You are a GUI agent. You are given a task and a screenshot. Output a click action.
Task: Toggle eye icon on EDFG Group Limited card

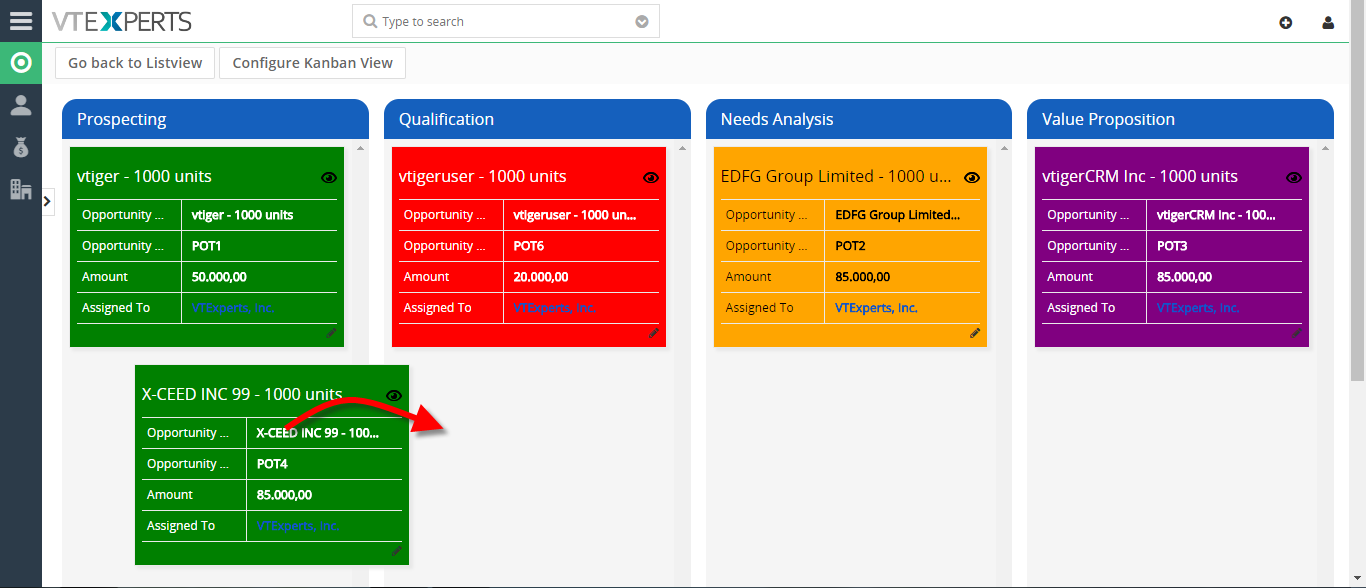tap(972, 177)
